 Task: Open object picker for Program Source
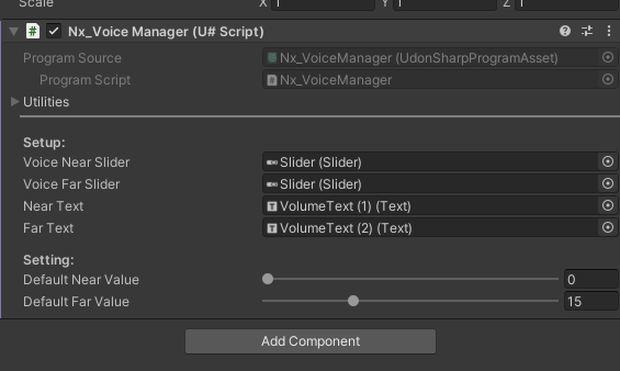[608, 58]
